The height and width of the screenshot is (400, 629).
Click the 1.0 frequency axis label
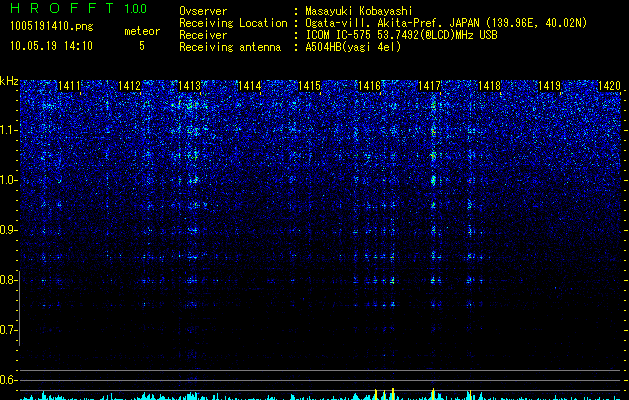[x=8, y=180]
